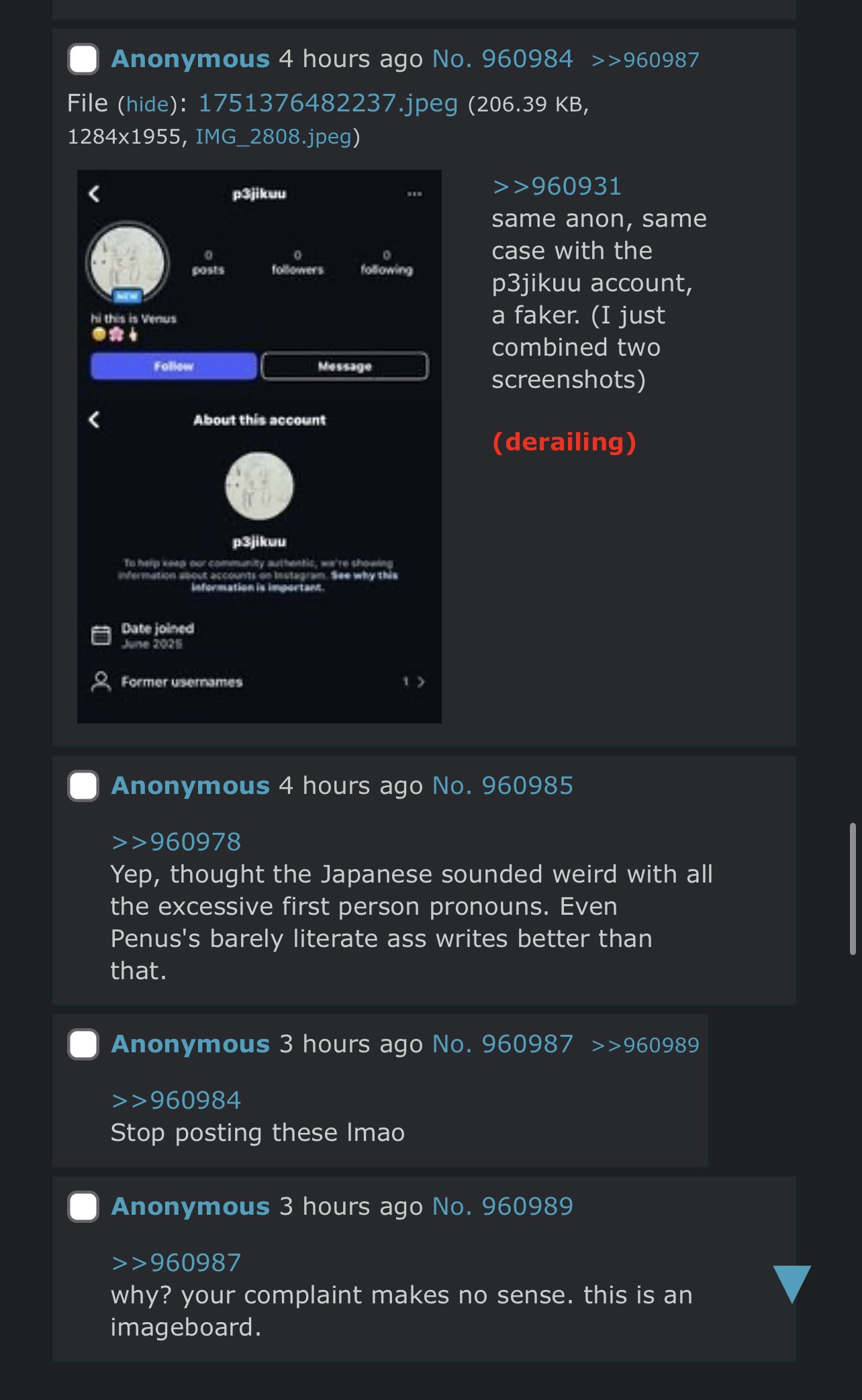Hide the attached image via the hide link
Image resolution: width=862 pixels, height=1400 pixels.
coord(148,104)
